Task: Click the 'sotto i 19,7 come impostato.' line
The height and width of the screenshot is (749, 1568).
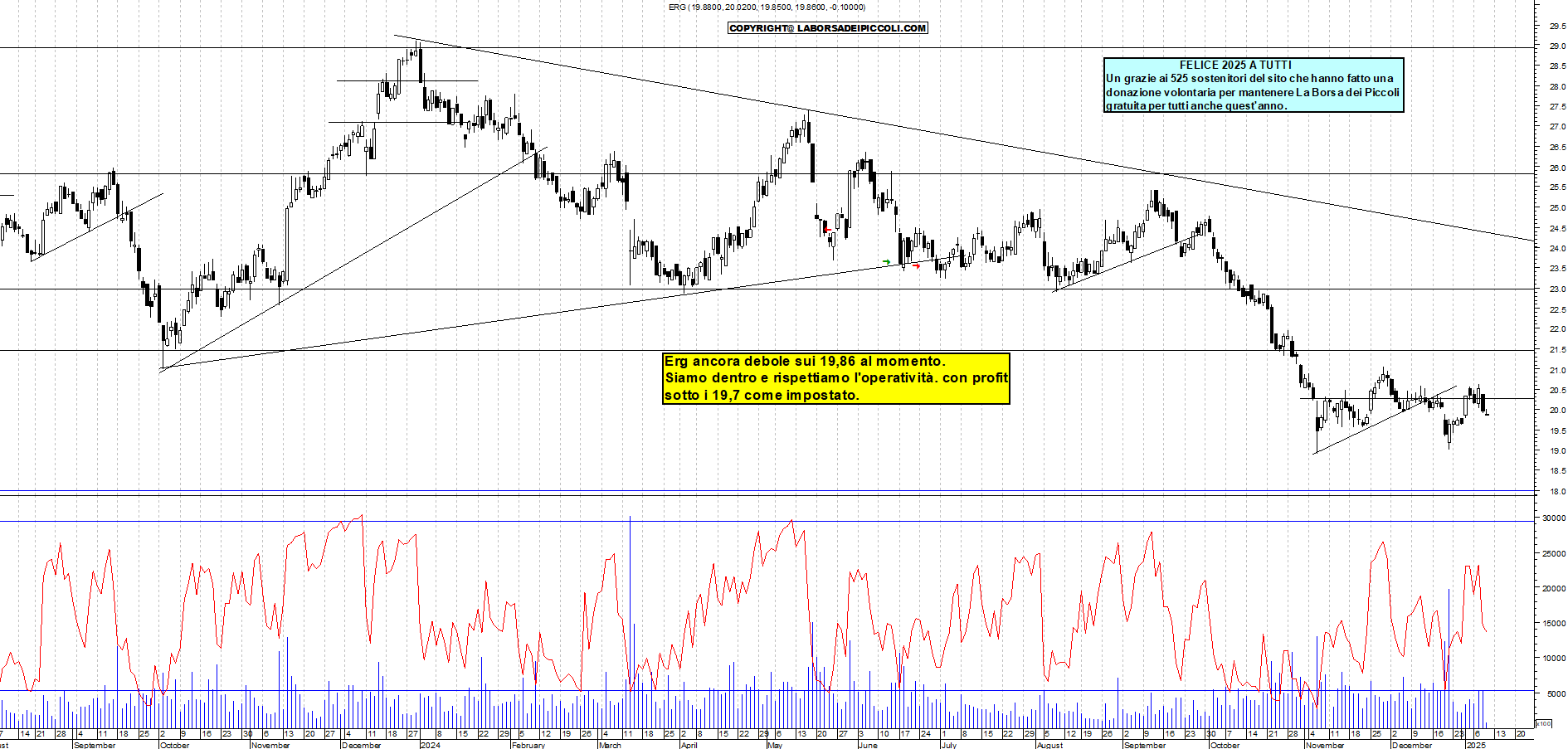Action: [x=762, y=396]
